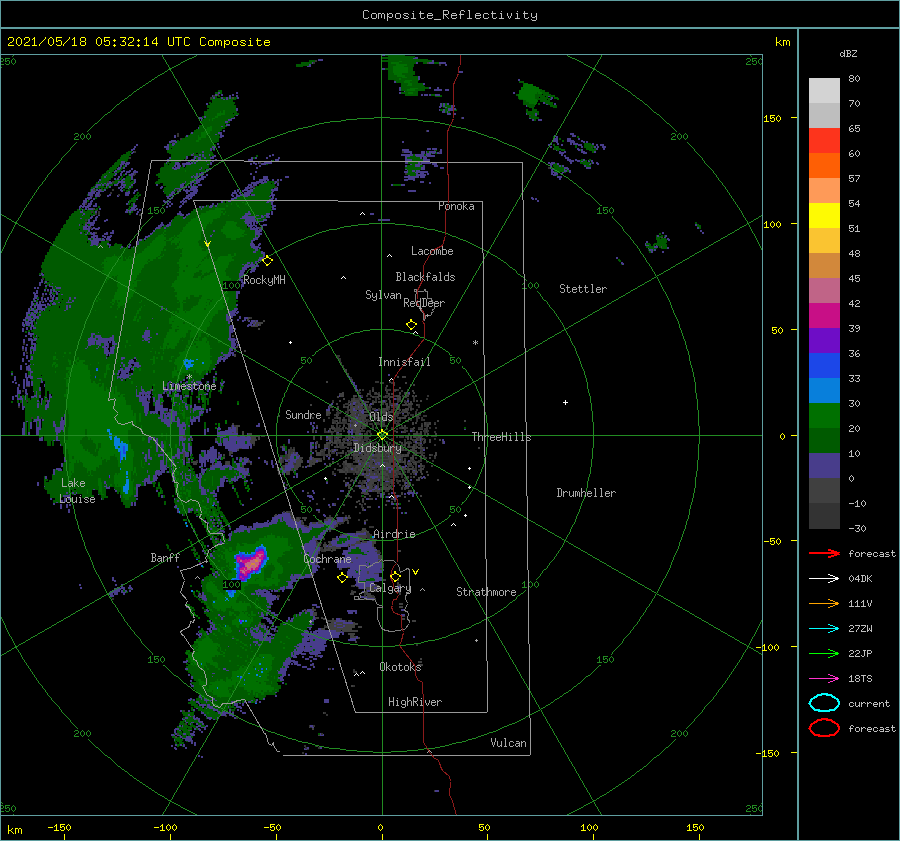900x841 pixels.
Task: Click the Drumheller label
Action: click(x=586, y=493)
